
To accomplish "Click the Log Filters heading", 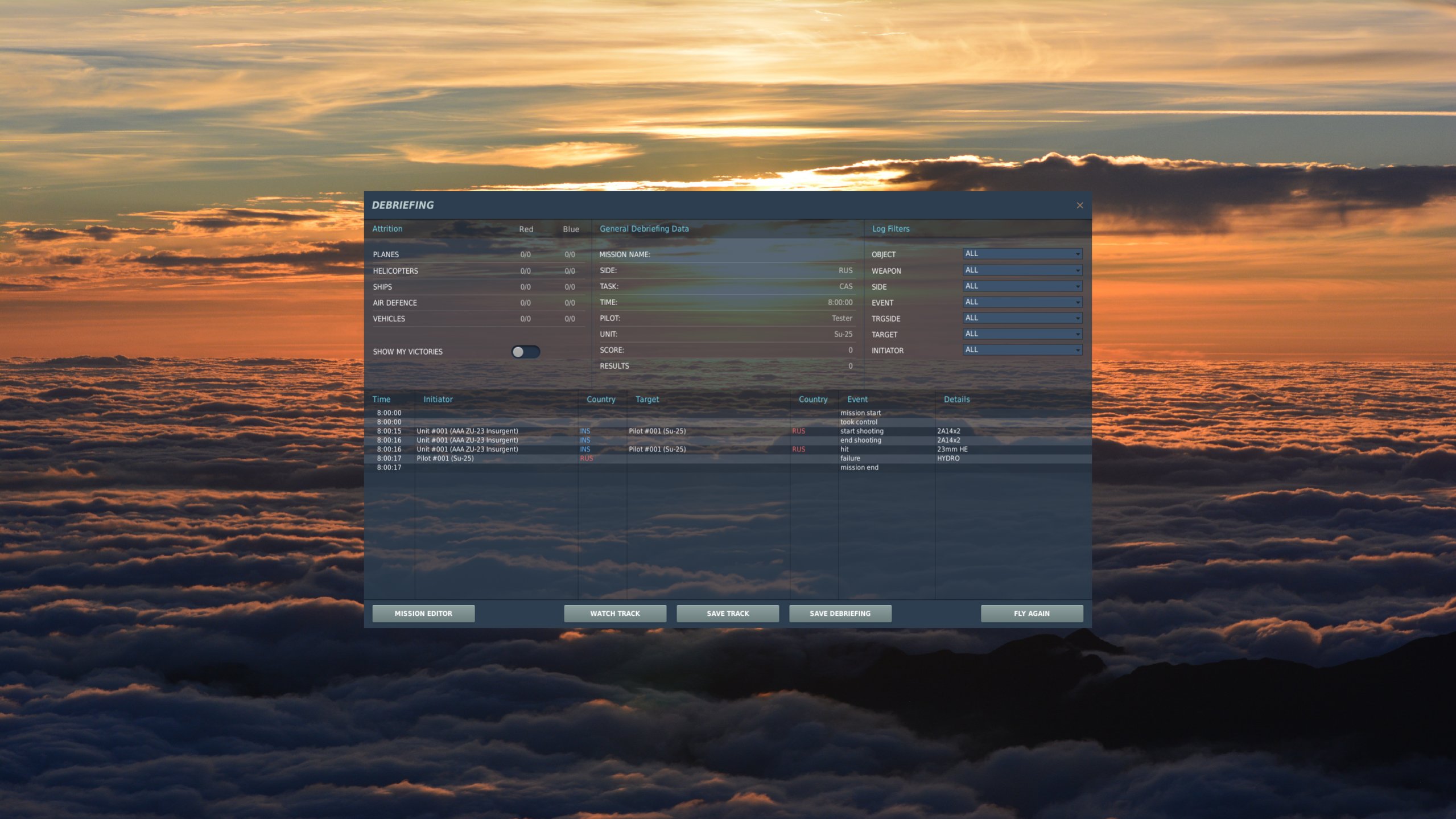I will tap(890, 229).
